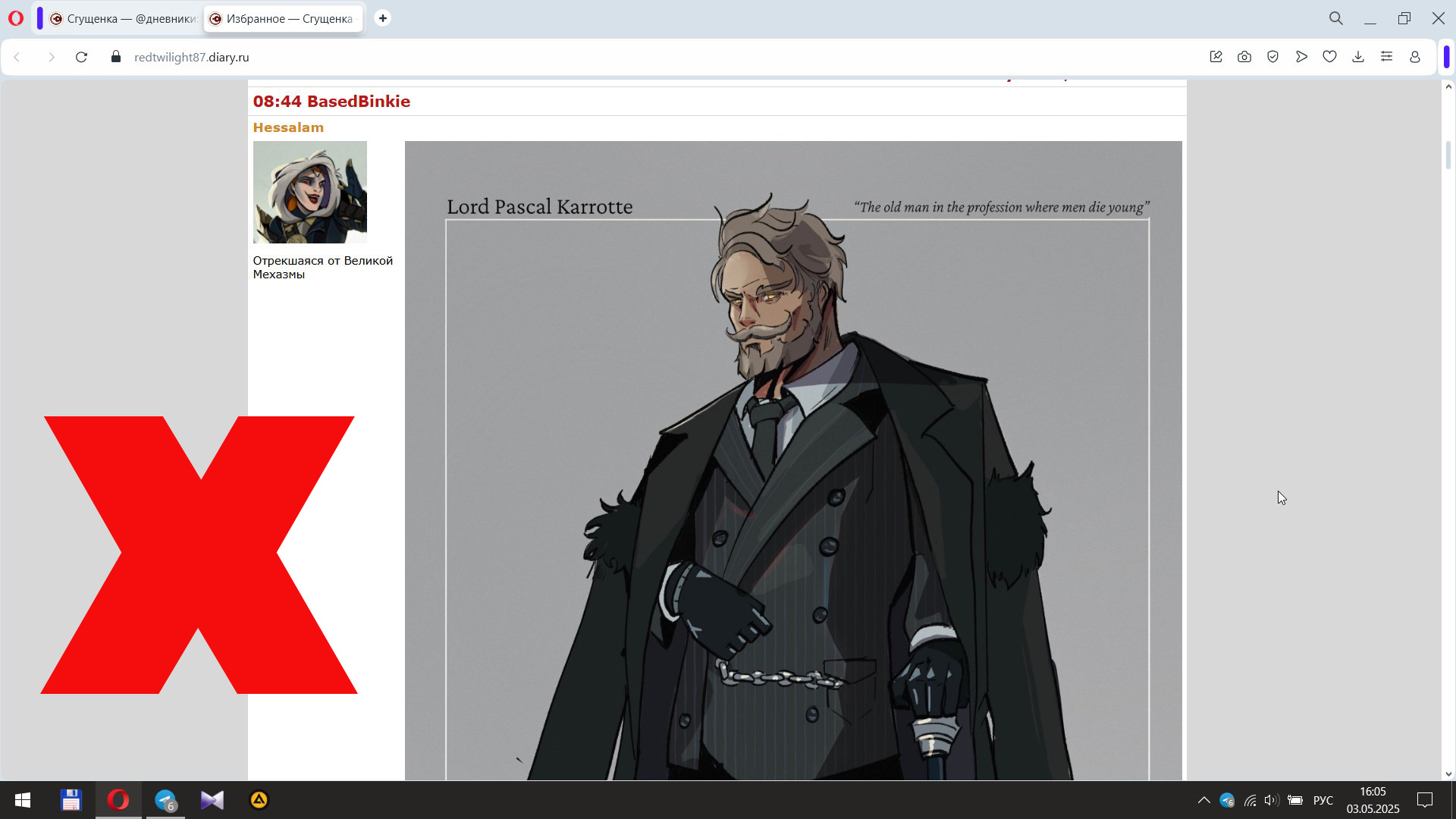The height and width of the screenshot is (819, 1456).
Task: Click the profile account icon
Action: (1415, 57)
